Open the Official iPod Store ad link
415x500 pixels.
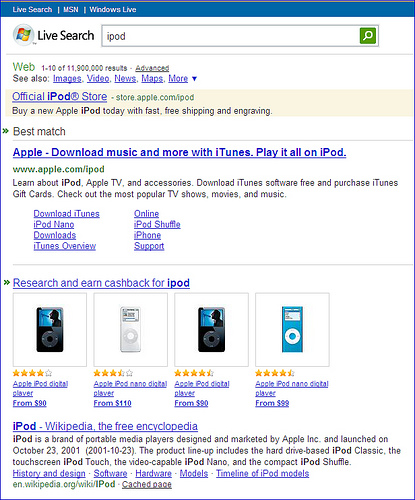point(60,97)
